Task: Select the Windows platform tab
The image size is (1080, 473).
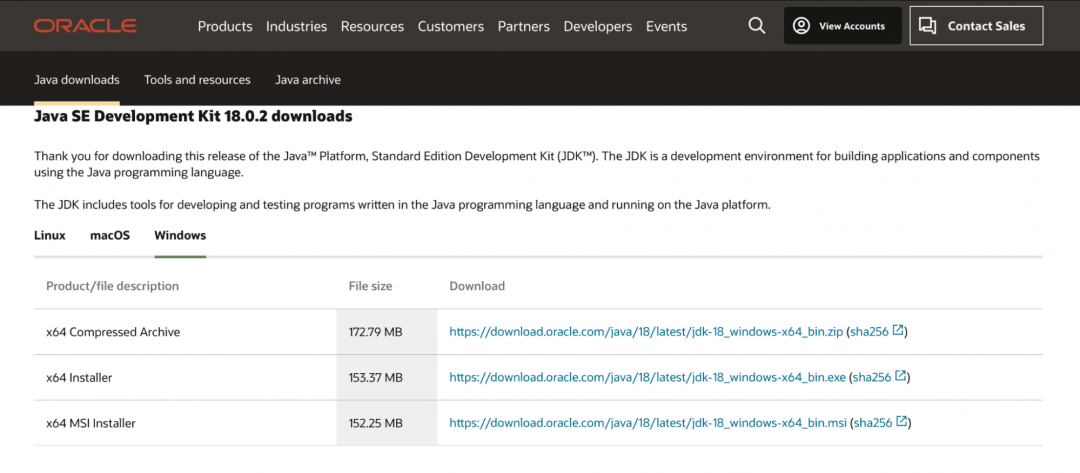Action: 180,236
